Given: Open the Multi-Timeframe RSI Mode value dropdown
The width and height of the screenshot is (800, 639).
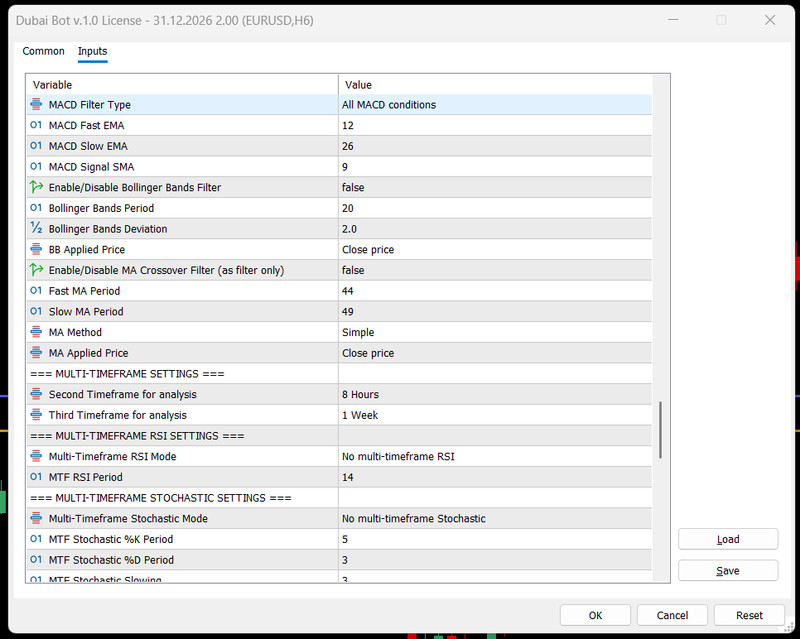Looking at the screenshot, I should tap(495, 456).
